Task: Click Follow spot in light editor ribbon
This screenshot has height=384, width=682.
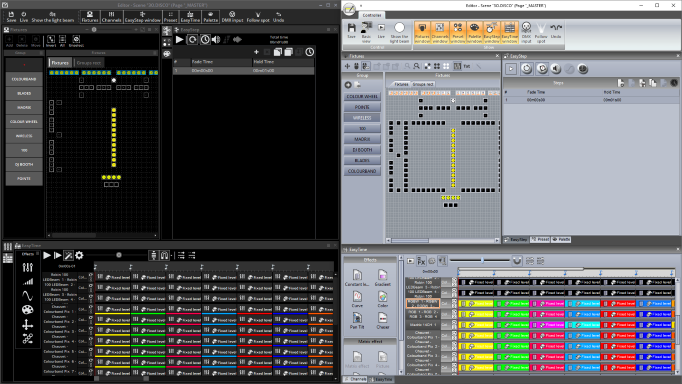Action: 541,33
